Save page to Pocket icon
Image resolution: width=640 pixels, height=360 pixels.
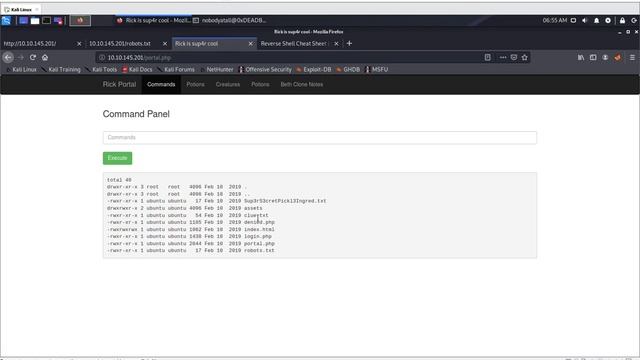(514, 58)
